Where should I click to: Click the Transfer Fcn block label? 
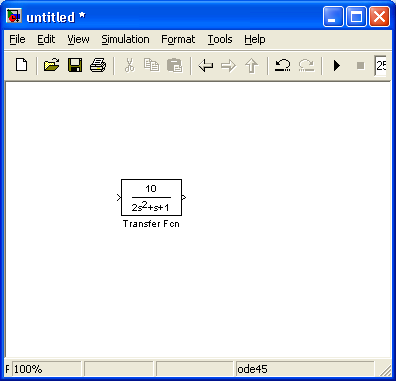pyautogui.click(x=151, y=224)
